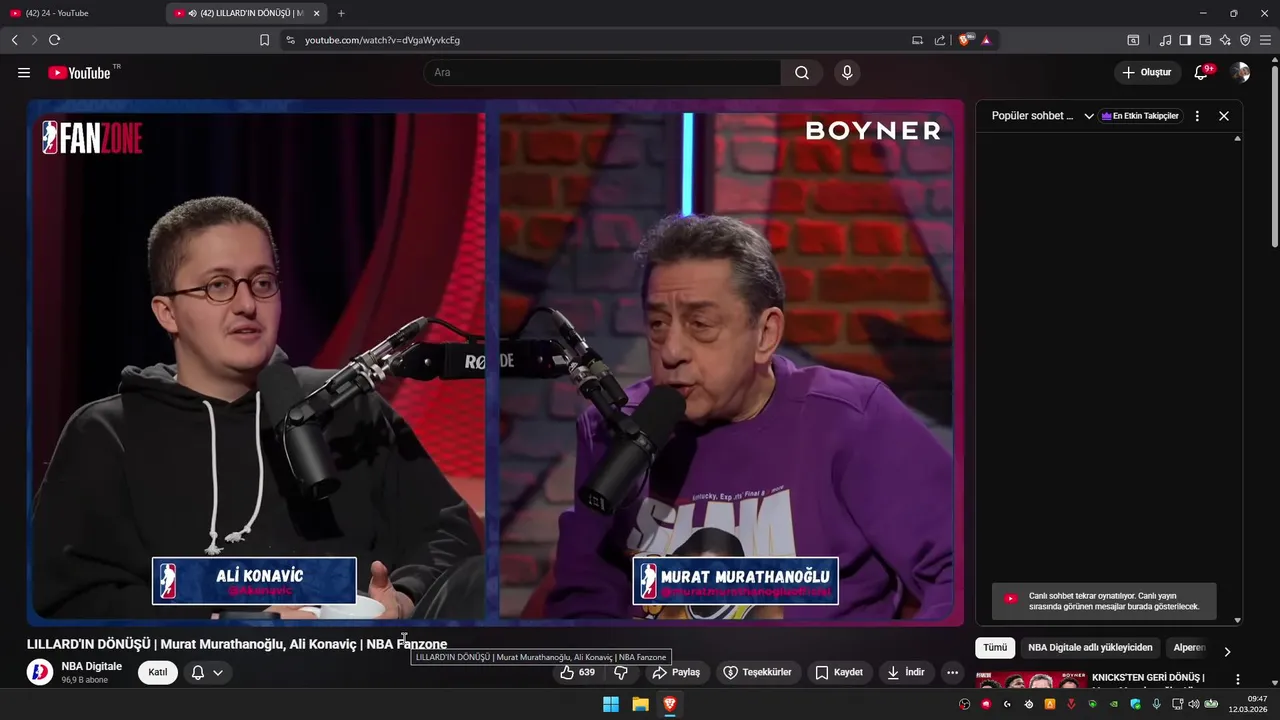Open the account avatar menu
Viewport: 1280px width, 720px height.
point(1240,73)
